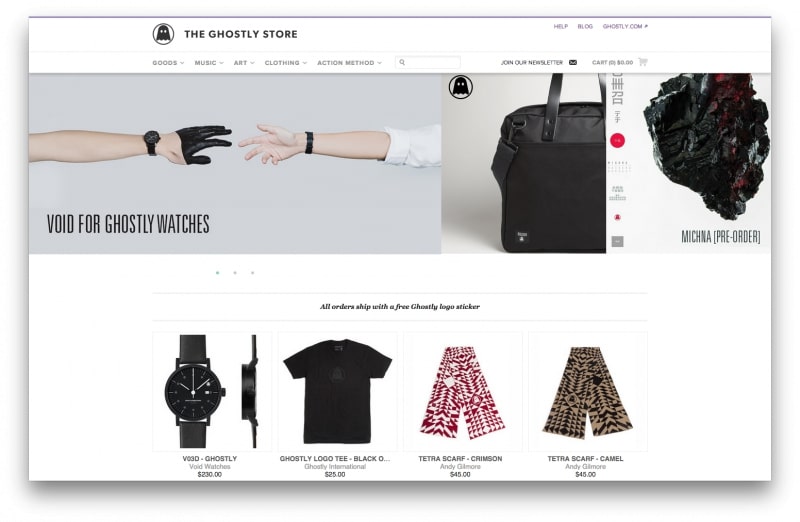This screenshot has width=800, height=522.
Task: Select the second carousel dot
Action: tap(235, 273)
